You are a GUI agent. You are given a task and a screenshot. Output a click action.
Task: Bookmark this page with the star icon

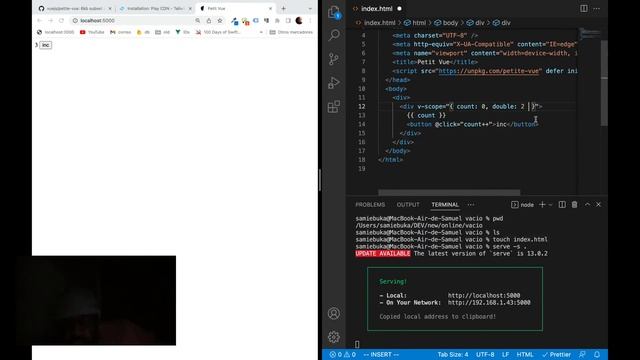coord(220,20)
